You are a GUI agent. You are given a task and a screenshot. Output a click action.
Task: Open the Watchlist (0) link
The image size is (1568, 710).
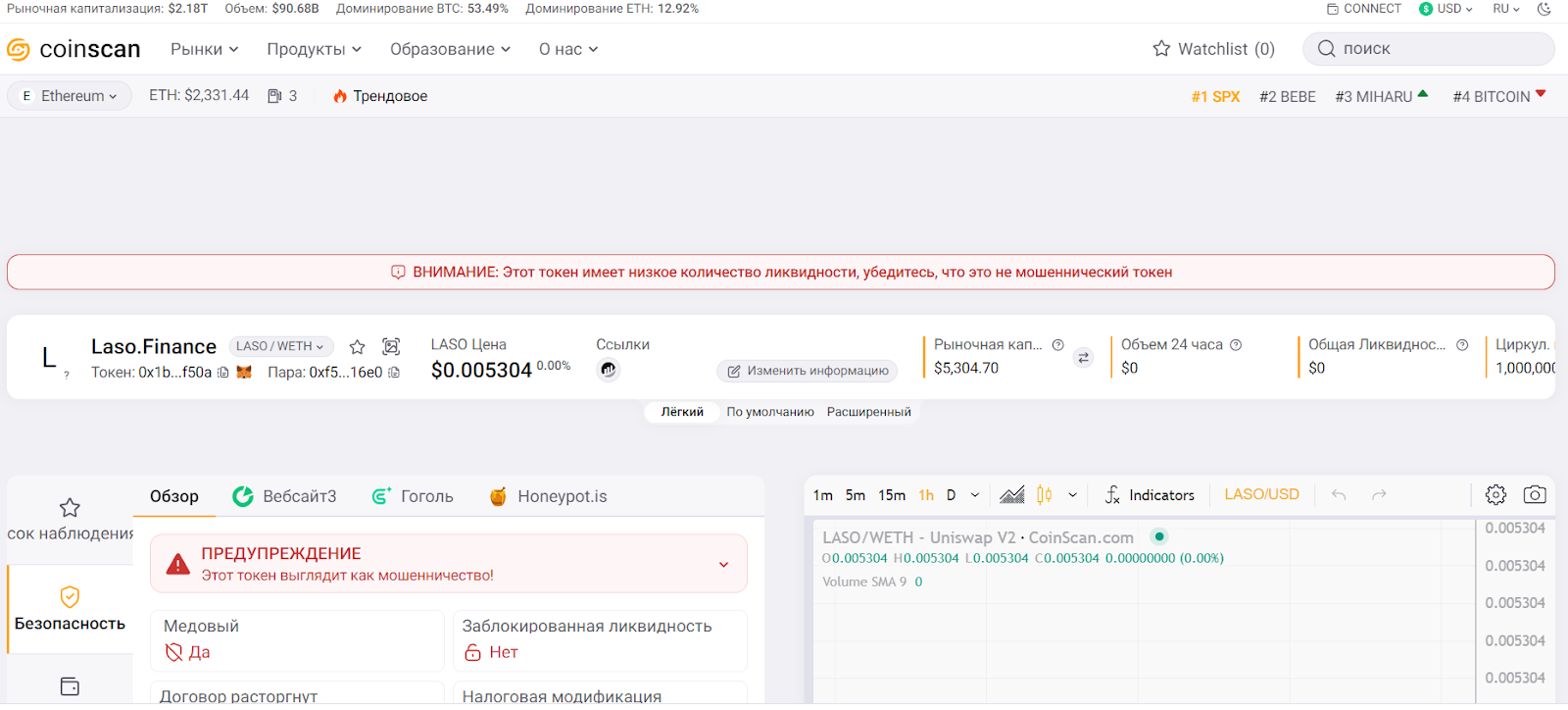click(x=1214, y=49)
